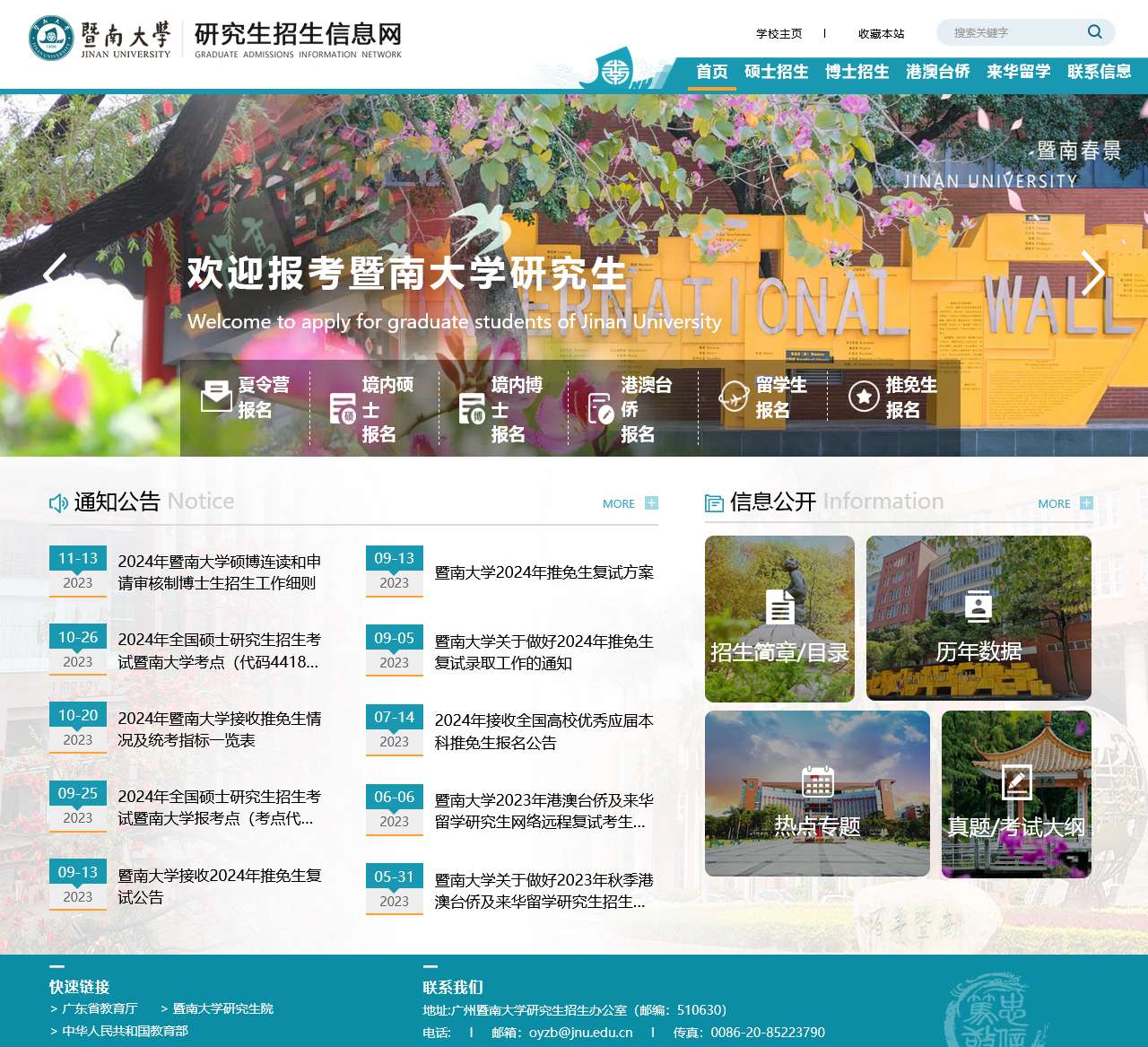Open 推免生报名 star icon

[x=864, y=396]
